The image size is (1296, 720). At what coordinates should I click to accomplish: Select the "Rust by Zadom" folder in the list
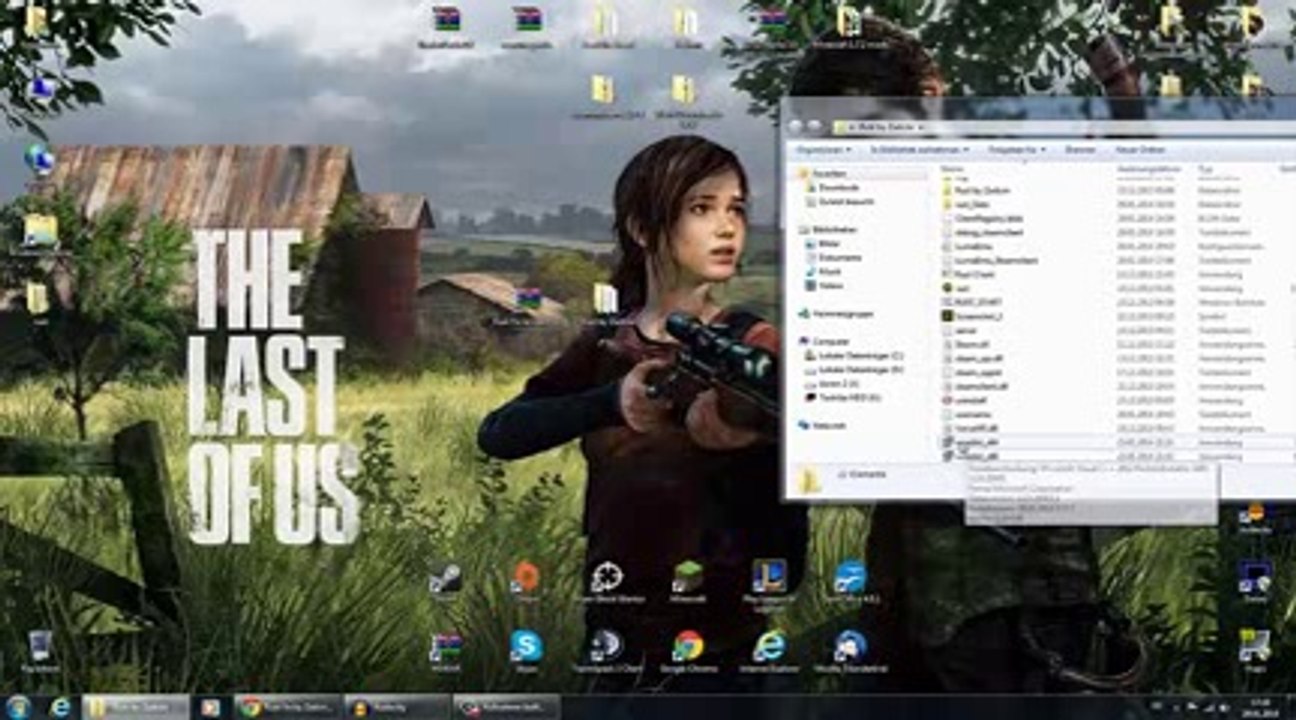tap(977, 189)
